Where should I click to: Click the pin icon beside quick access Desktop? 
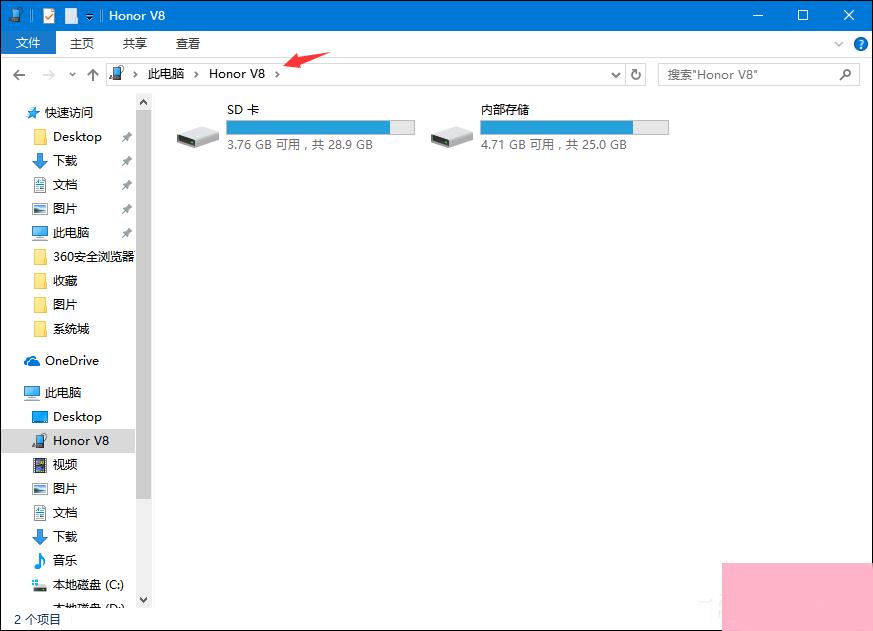[x=126, y=137]
